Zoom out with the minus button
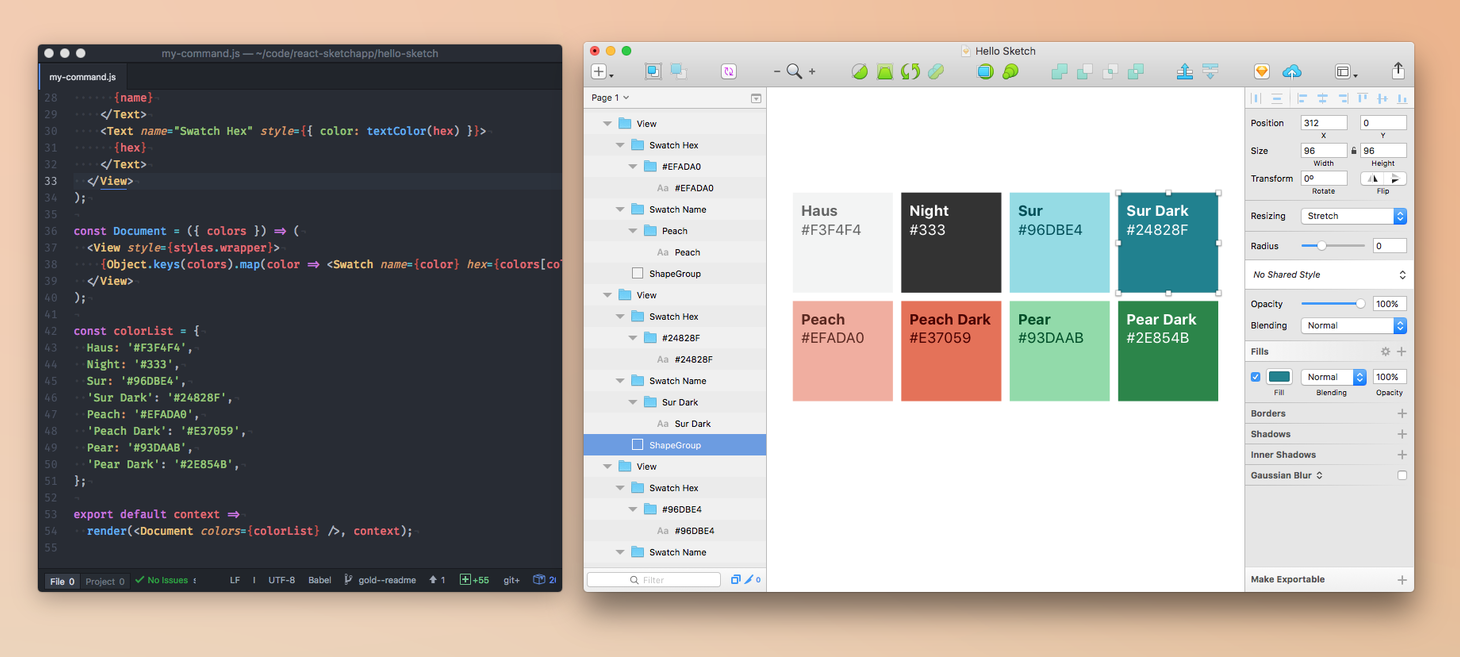Viewport: 1460px width, 657px height. [777, 72]
